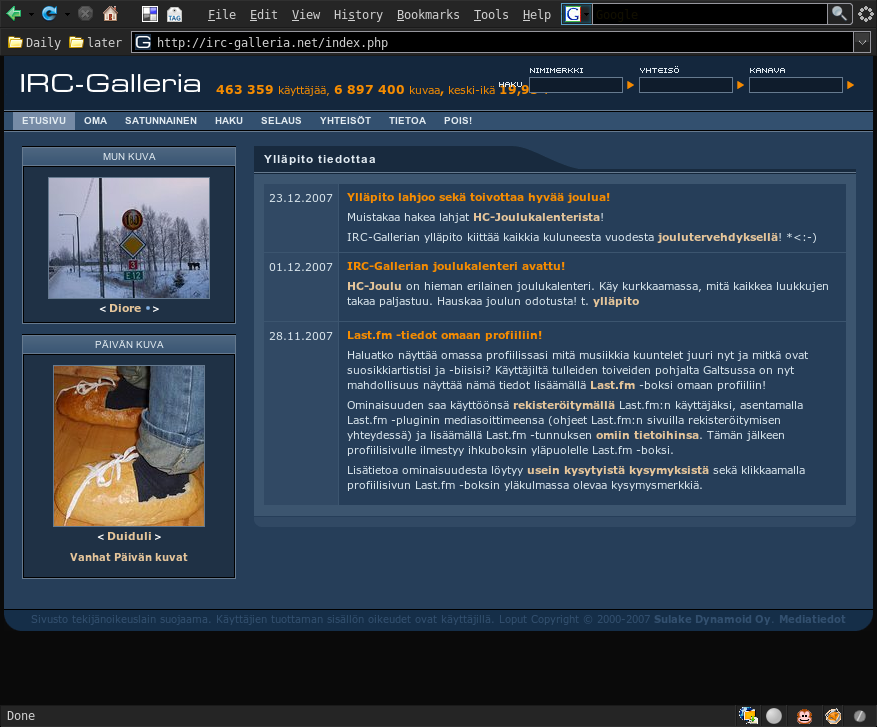Click the browser Back arrow button
The width and height of the screenshot is (877, 727).
(13, 14)
